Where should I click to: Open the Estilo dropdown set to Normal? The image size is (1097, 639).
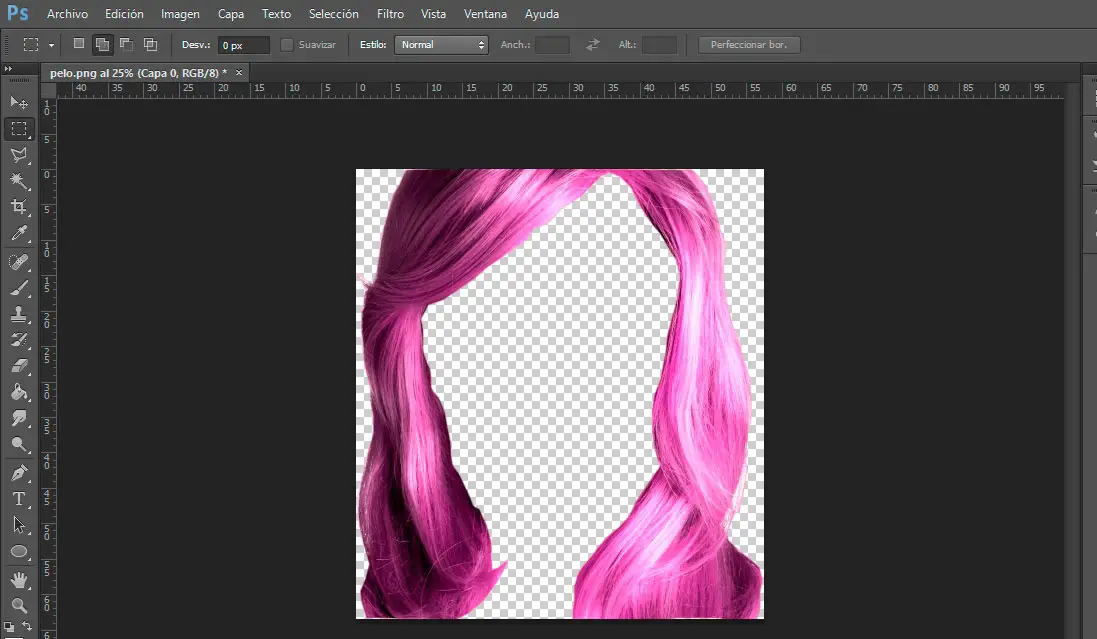[x=441, y=45]
